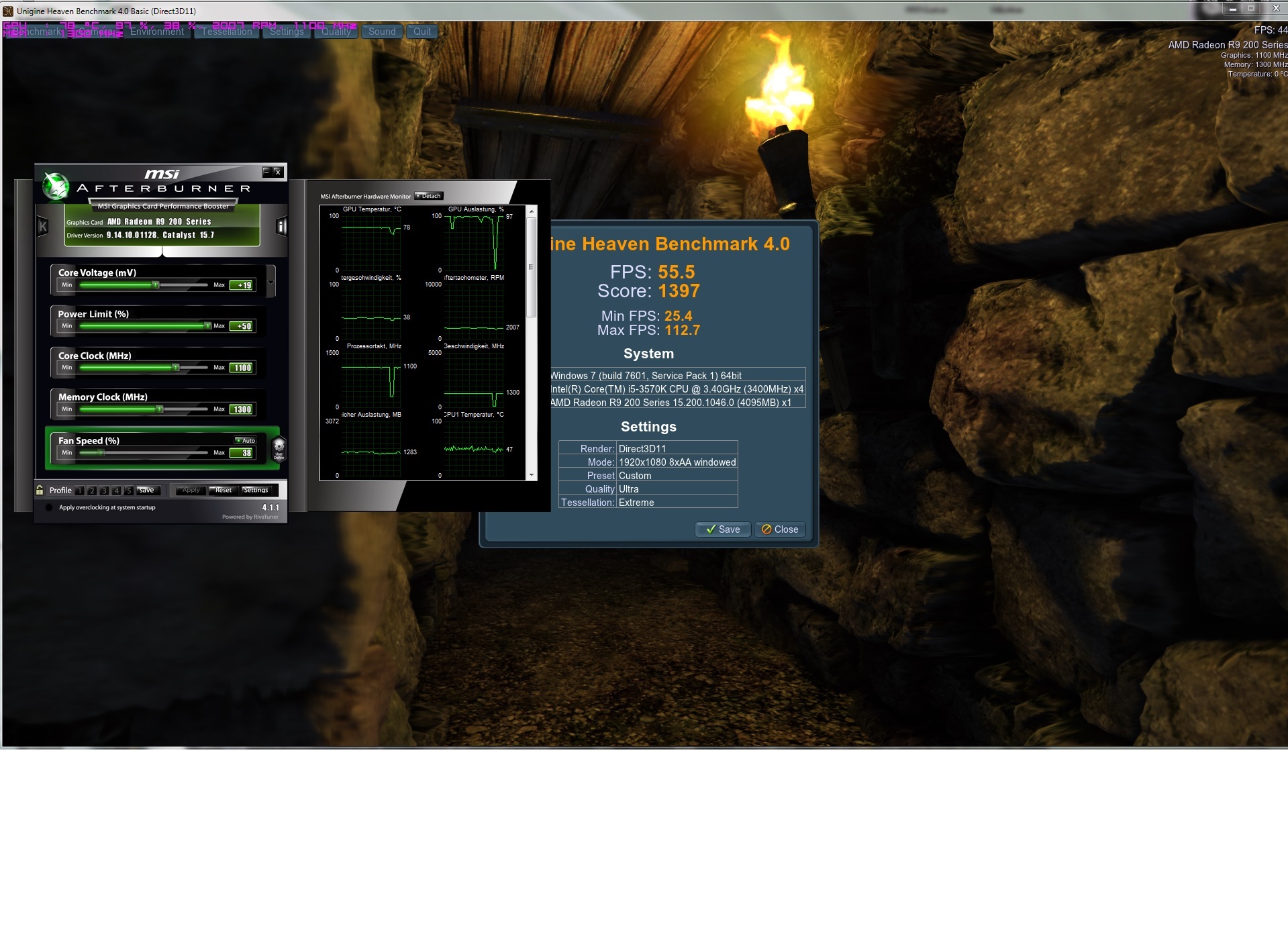Click the 'Catalyst 15.7' driver version text

(188, 235)
